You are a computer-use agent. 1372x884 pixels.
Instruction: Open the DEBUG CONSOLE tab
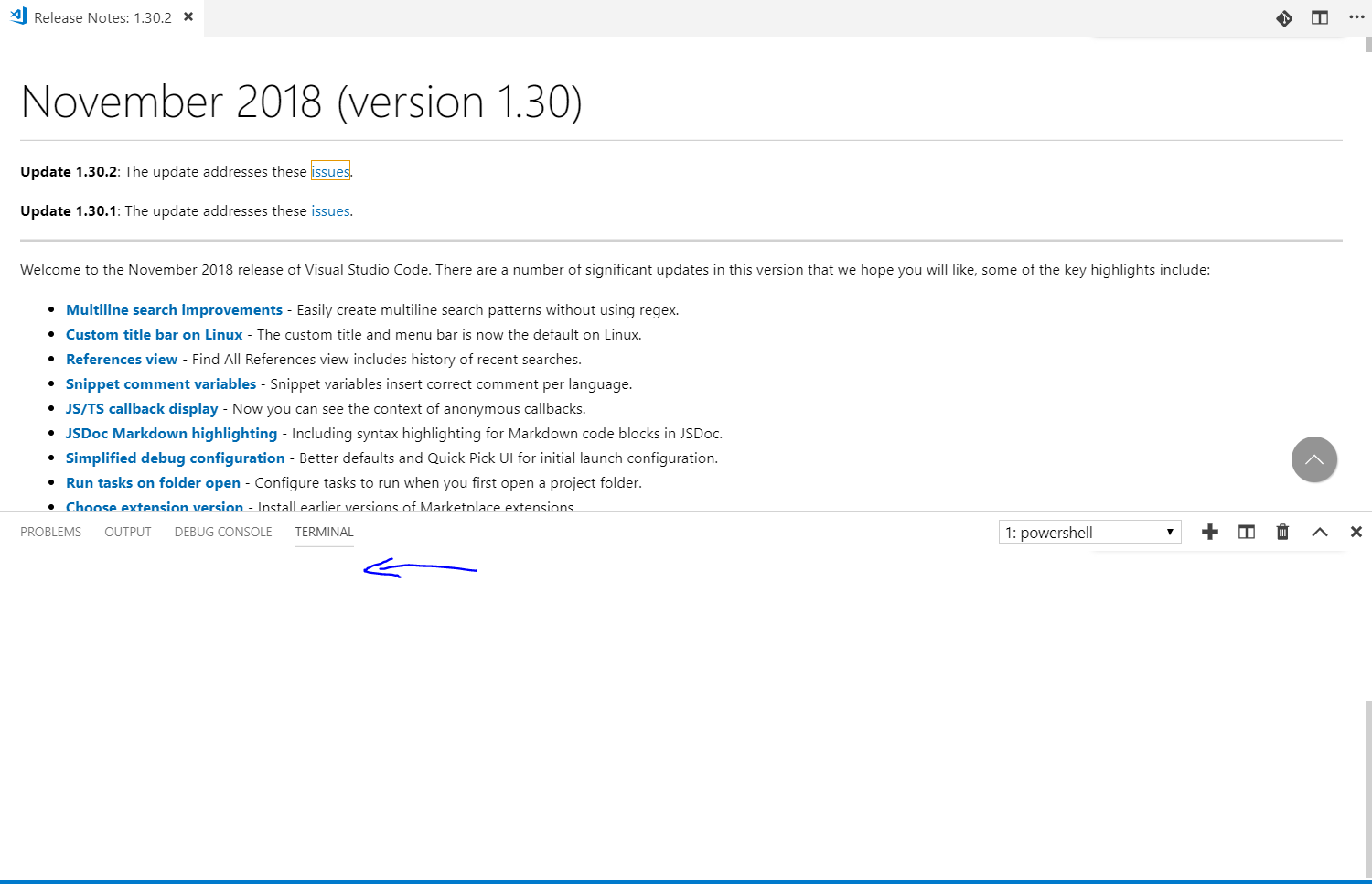[x=222, y=531]
